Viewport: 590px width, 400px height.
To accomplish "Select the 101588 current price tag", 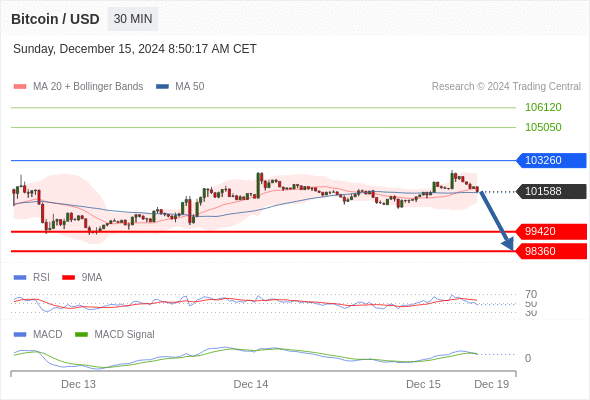I will pyautogui.click(x=551, y=191).
